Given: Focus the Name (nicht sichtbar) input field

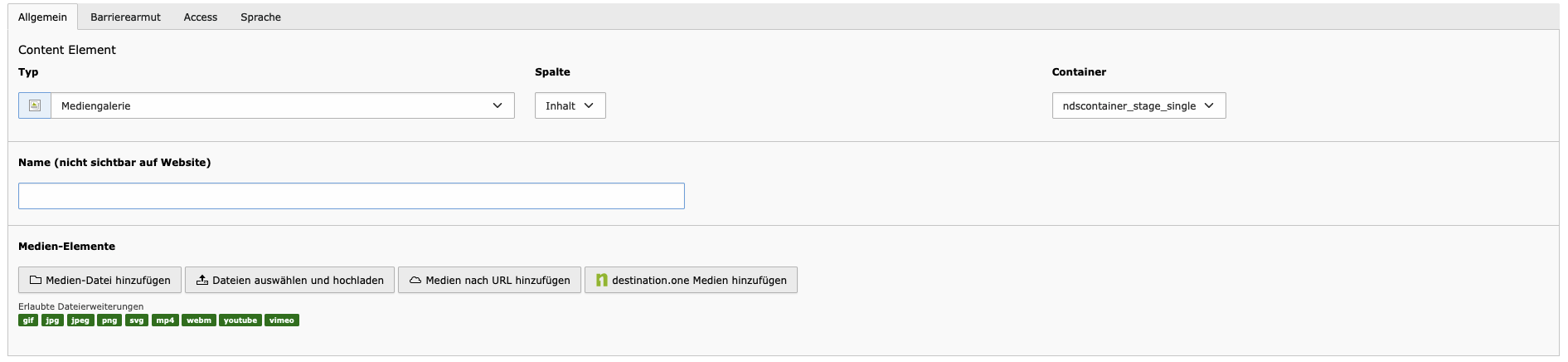Looking at the screenshot, I should 352,196.
